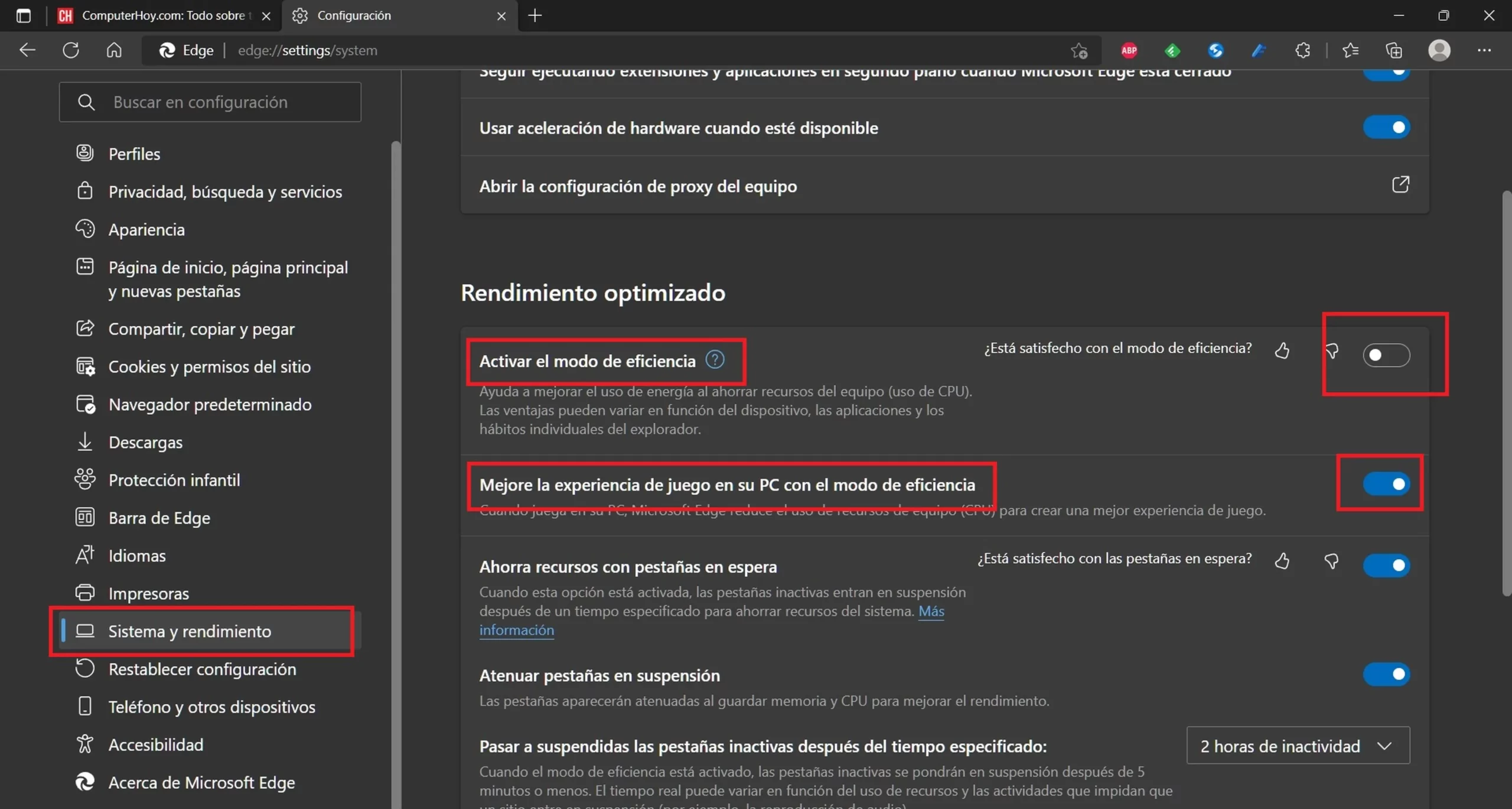Go to the home page
The width and height of the screenshot is (1512, 809).
114,50
